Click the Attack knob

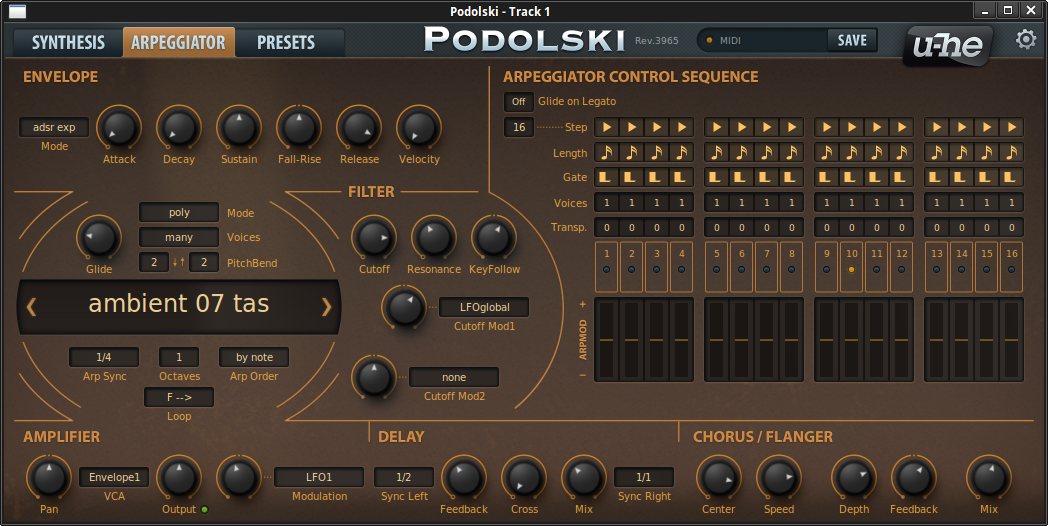(119, 127)
